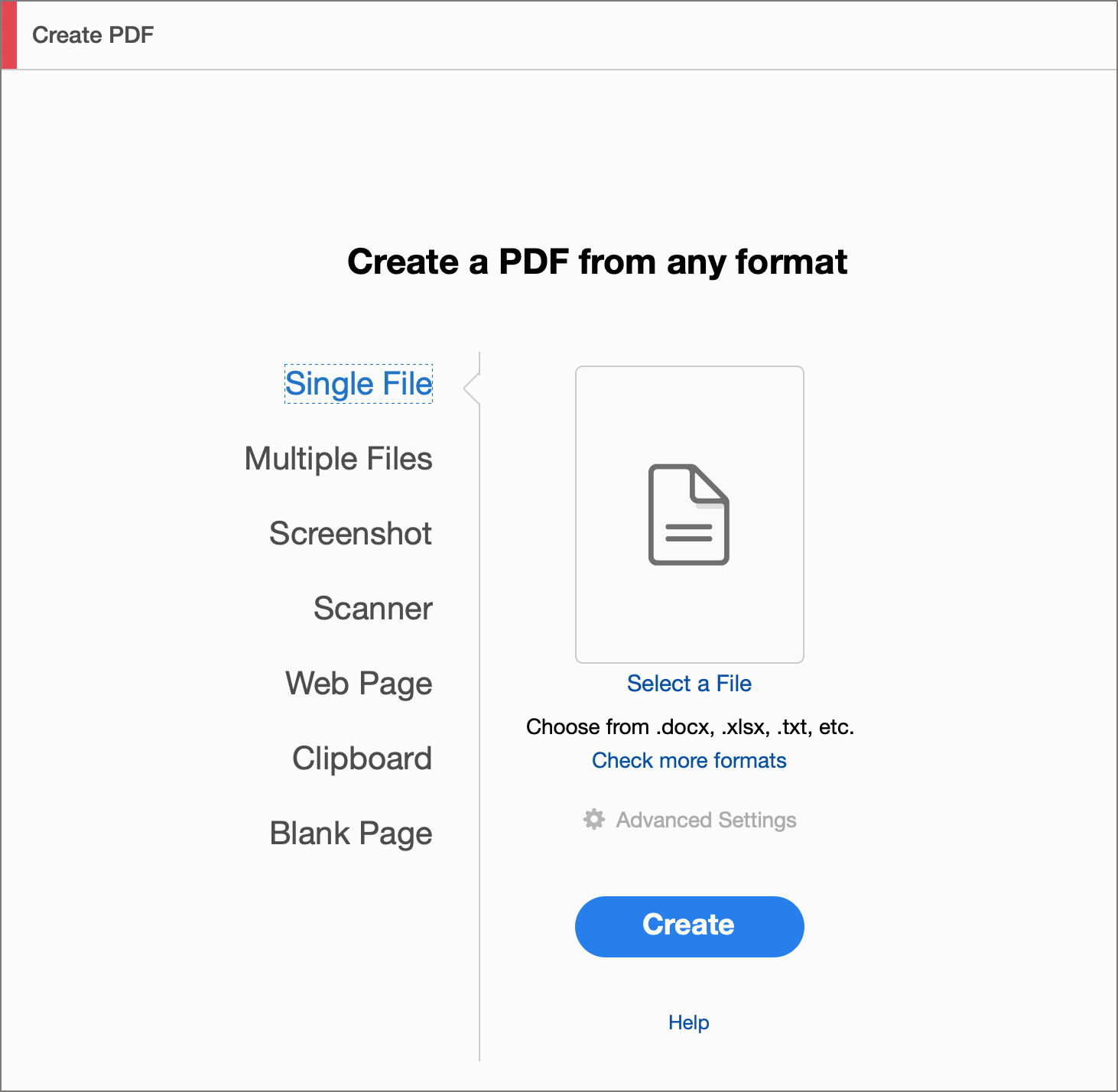
Task: Choose the Screenshot creation method
Action: tap(349, 534)
